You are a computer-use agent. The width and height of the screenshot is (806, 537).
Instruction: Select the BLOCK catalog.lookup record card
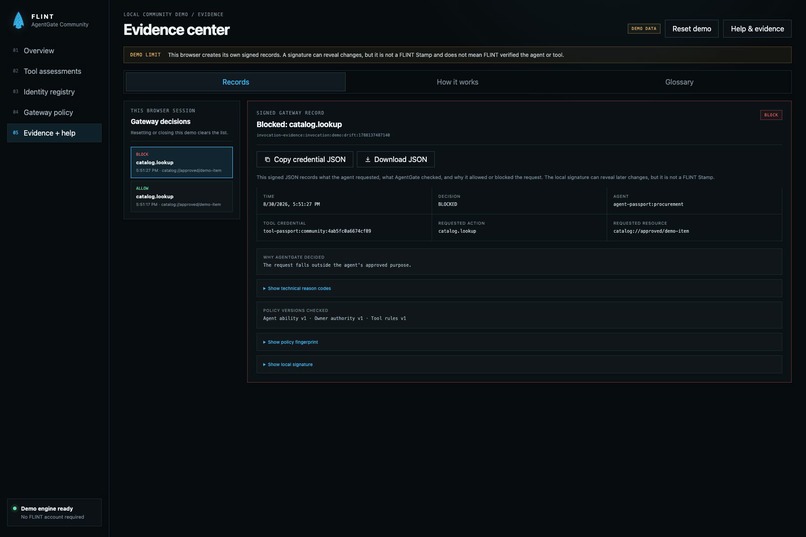pyautogui.click(x=181, y=162)
